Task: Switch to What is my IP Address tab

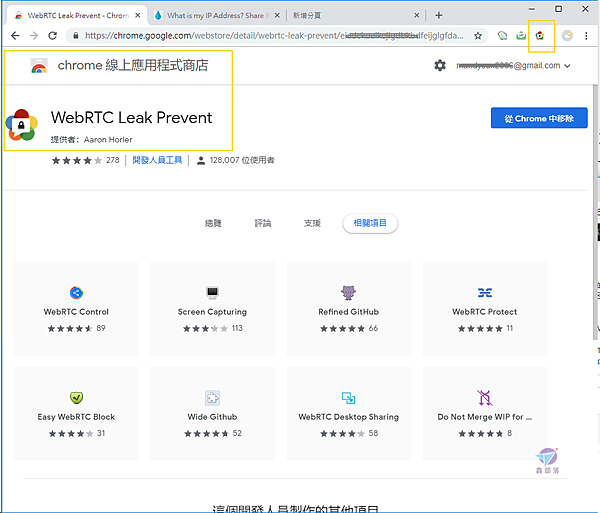Action: click(216, 15)
